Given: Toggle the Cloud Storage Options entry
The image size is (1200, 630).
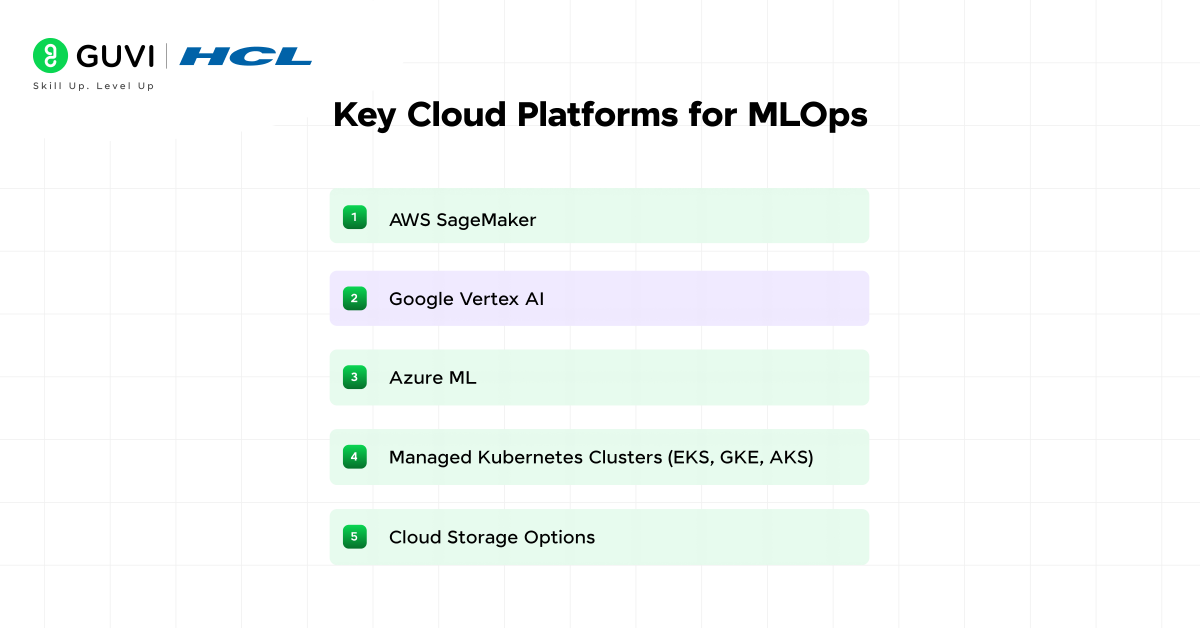Looking at the screenshot, I should [x=600, y=537].
